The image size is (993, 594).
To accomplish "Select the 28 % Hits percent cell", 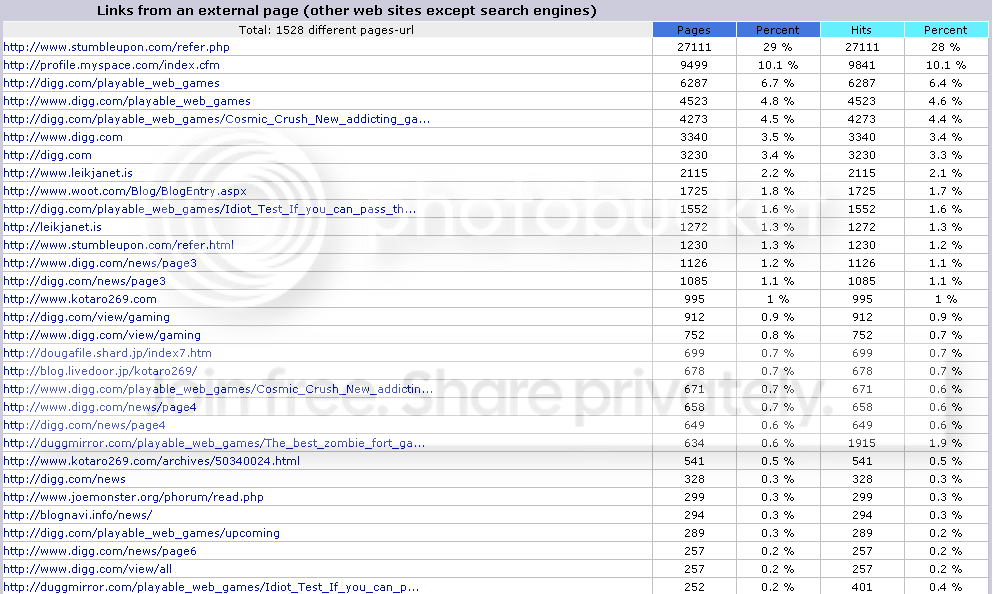I will 946,47.
